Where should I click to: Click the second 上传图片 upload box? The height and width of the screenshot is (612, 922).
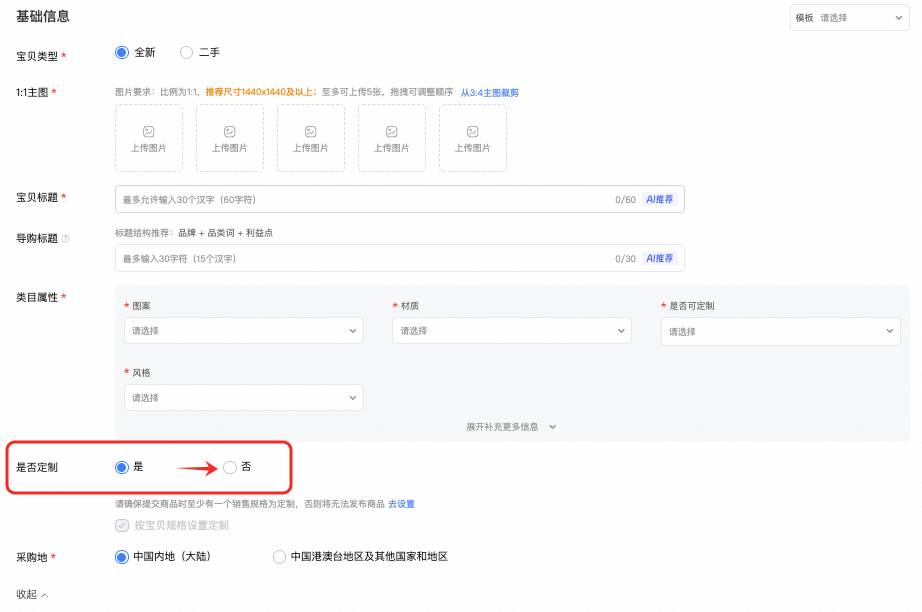point(230,138)
